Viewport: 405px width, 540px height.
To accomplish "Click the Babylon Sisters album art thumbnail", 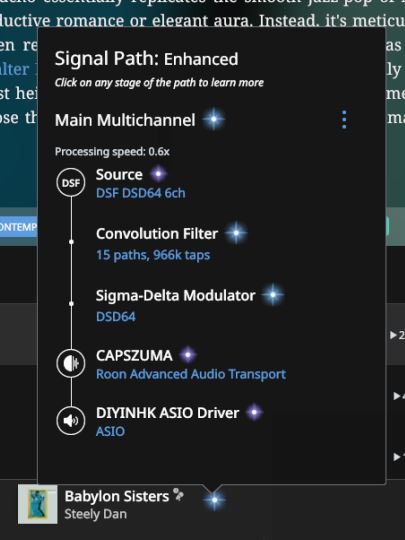I will click(x=38, y=504).
